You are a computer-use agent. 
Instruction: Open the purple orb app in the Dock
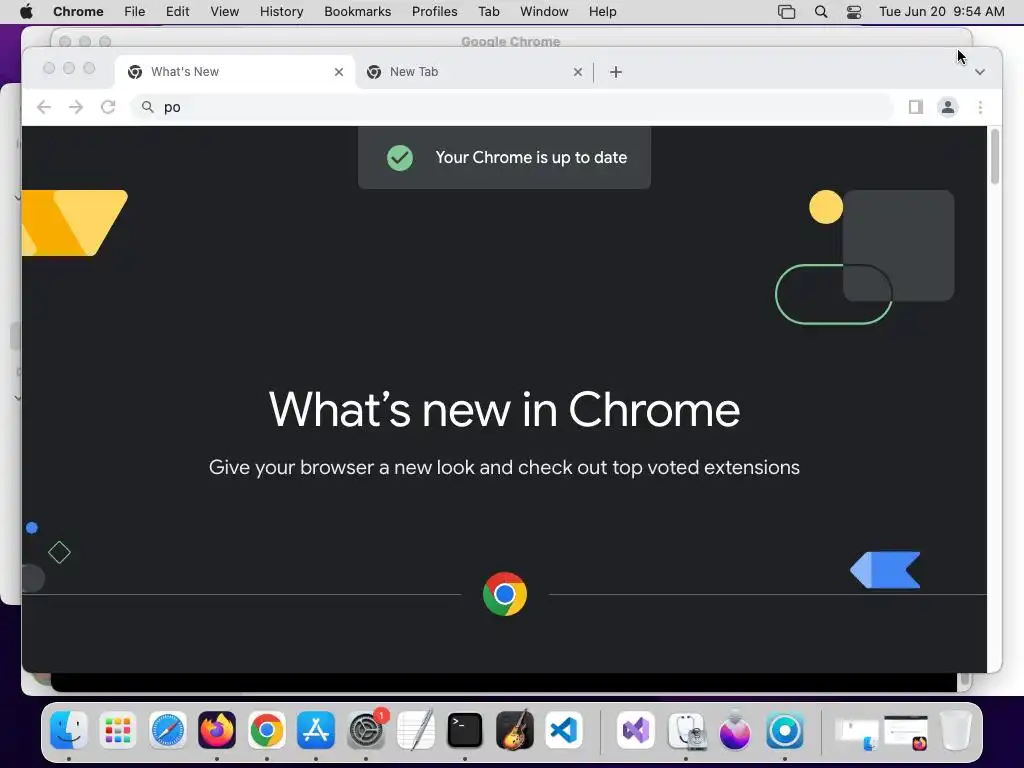click(x=735, y=730)
